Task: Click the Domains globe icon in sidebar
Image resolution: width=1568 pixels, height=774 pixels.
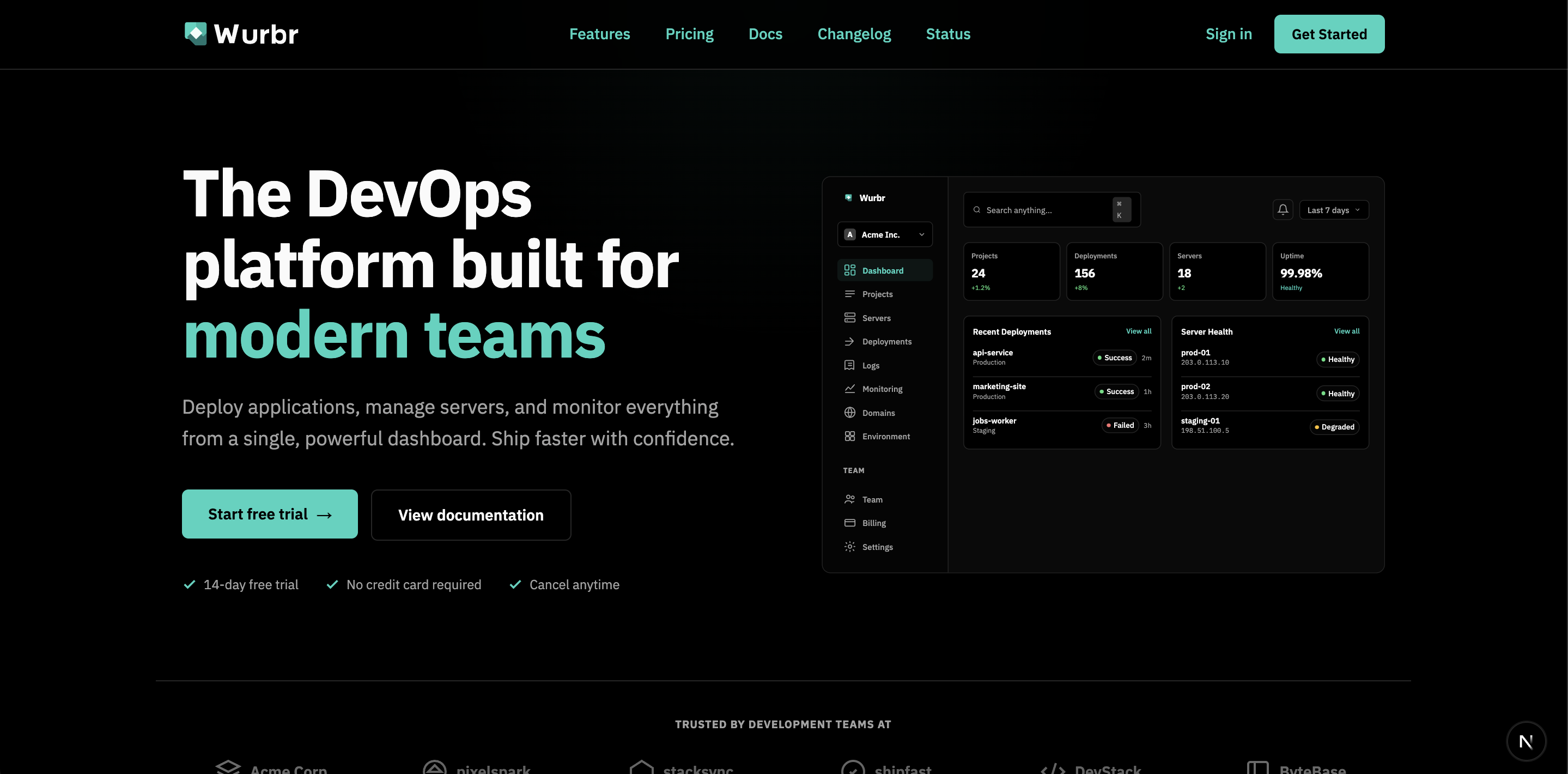Action: click(x=850, y=412)
